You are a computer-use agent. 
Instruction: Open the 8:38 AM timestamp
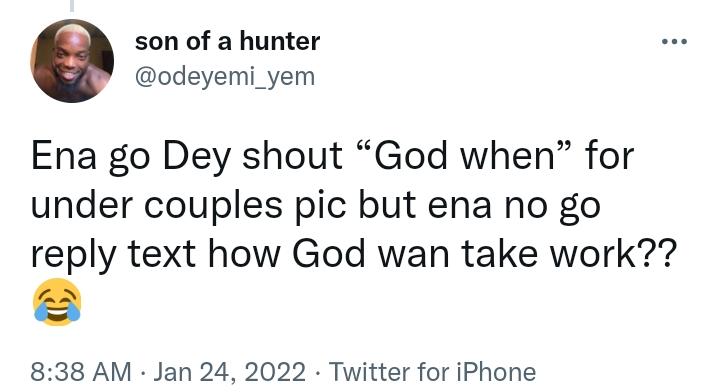[x=81, y=371]
